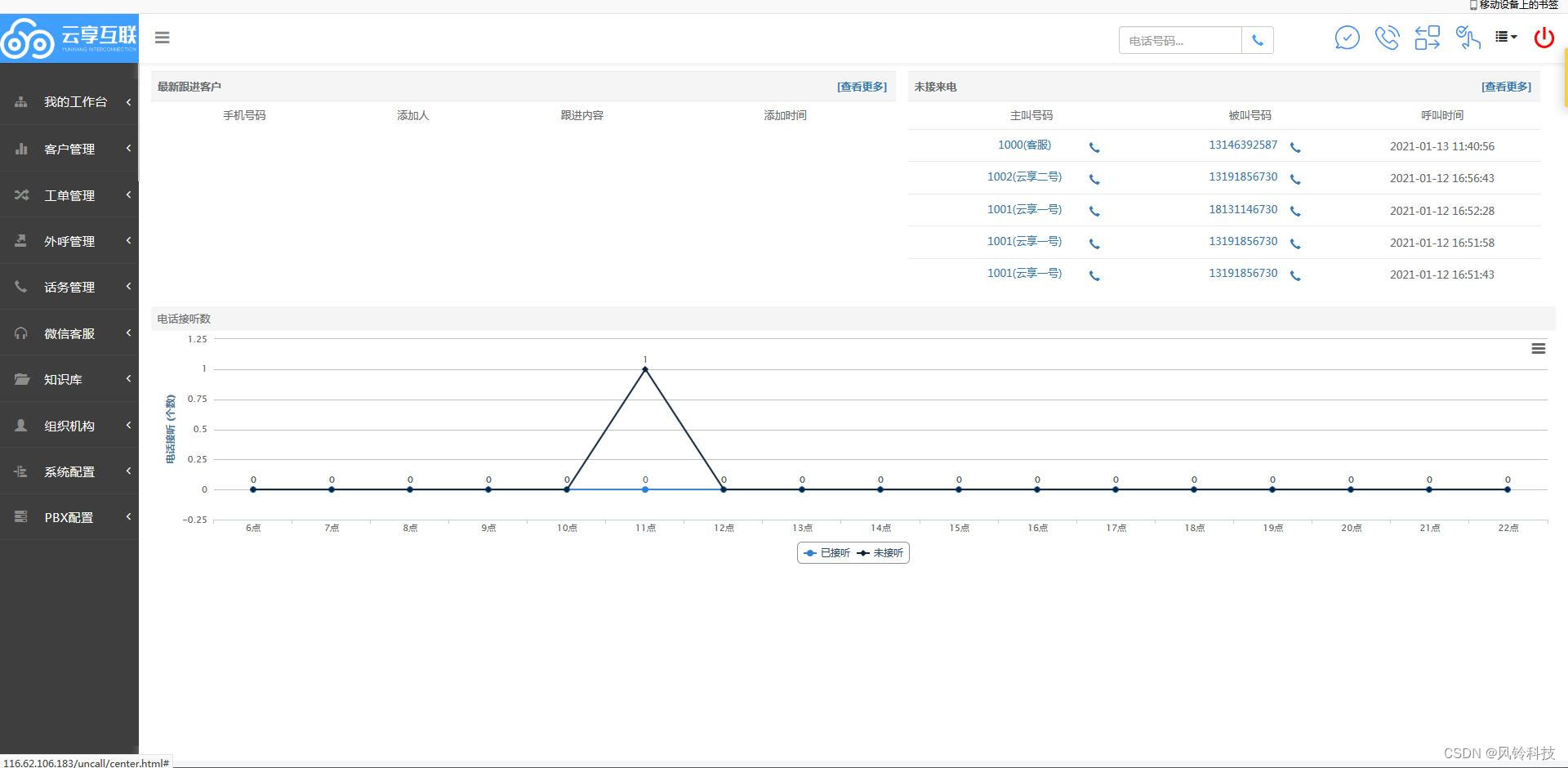Open 外呼管理 sidebar menu
Viewport: 1568px width, 768px height.
(x=69, y=241)
